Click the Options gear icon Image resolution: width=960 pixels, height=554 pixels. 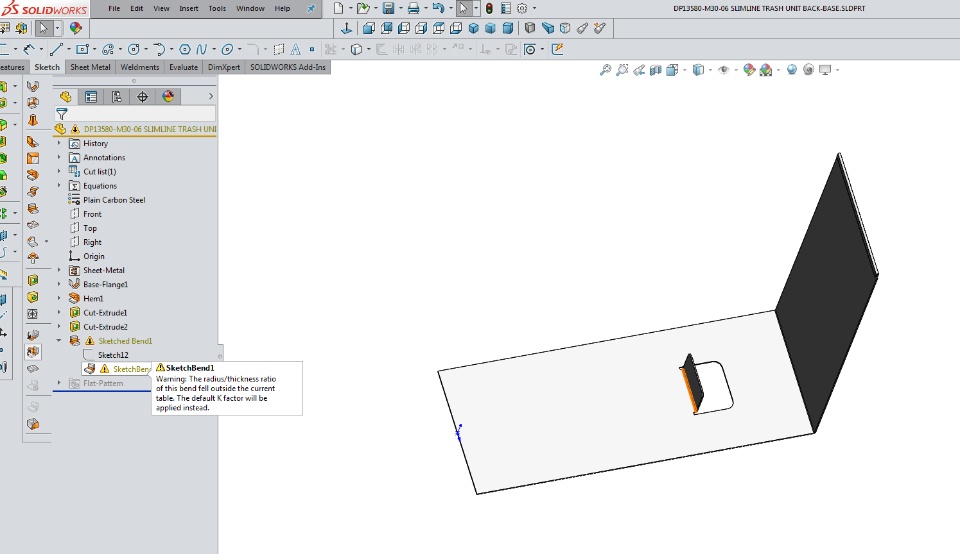point(521,8)
